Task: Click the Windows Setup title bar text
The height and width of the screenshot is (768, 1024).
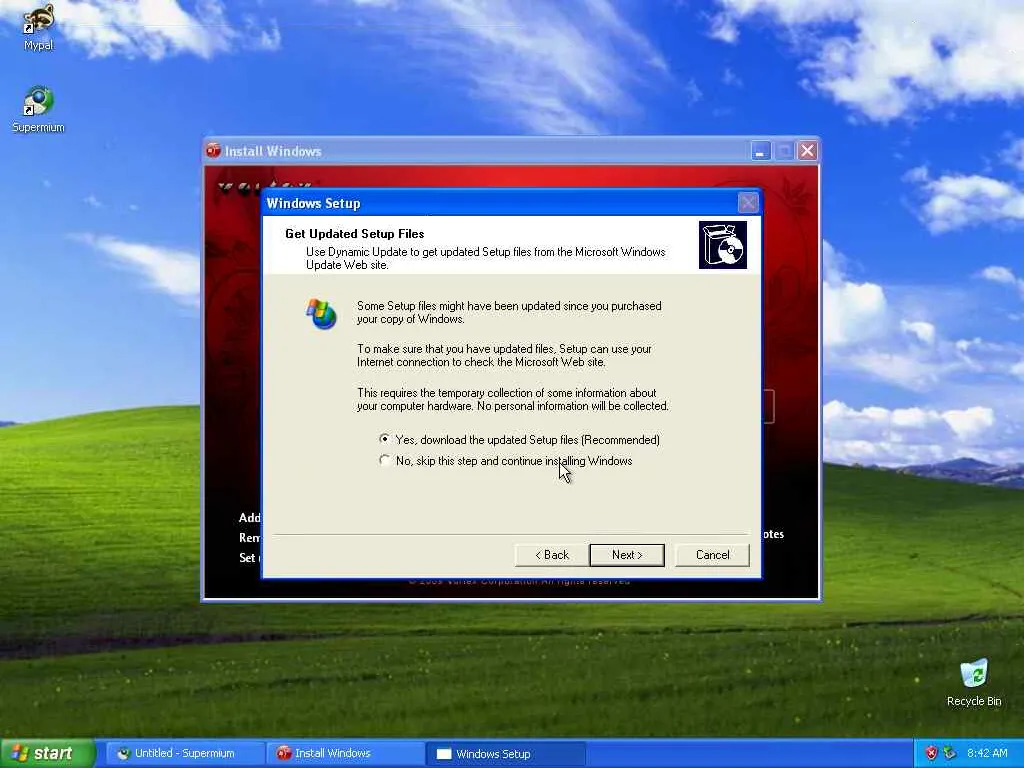Action: point(313,203)
